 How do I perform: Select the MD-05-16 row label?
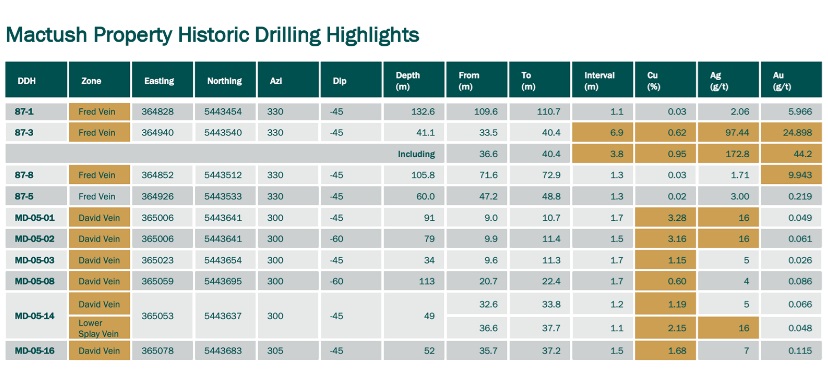36,351
